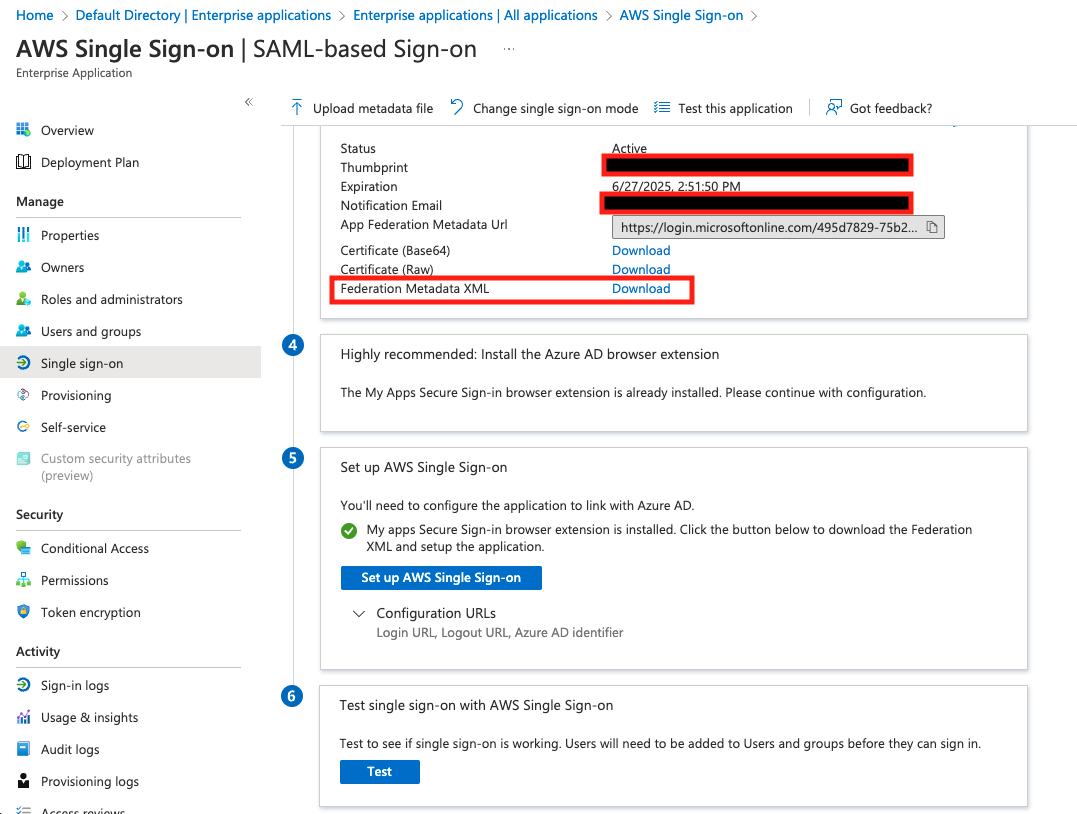1077x814 pixels.
Task: Go to Properties under Manage
Action: tap(70, 236)
